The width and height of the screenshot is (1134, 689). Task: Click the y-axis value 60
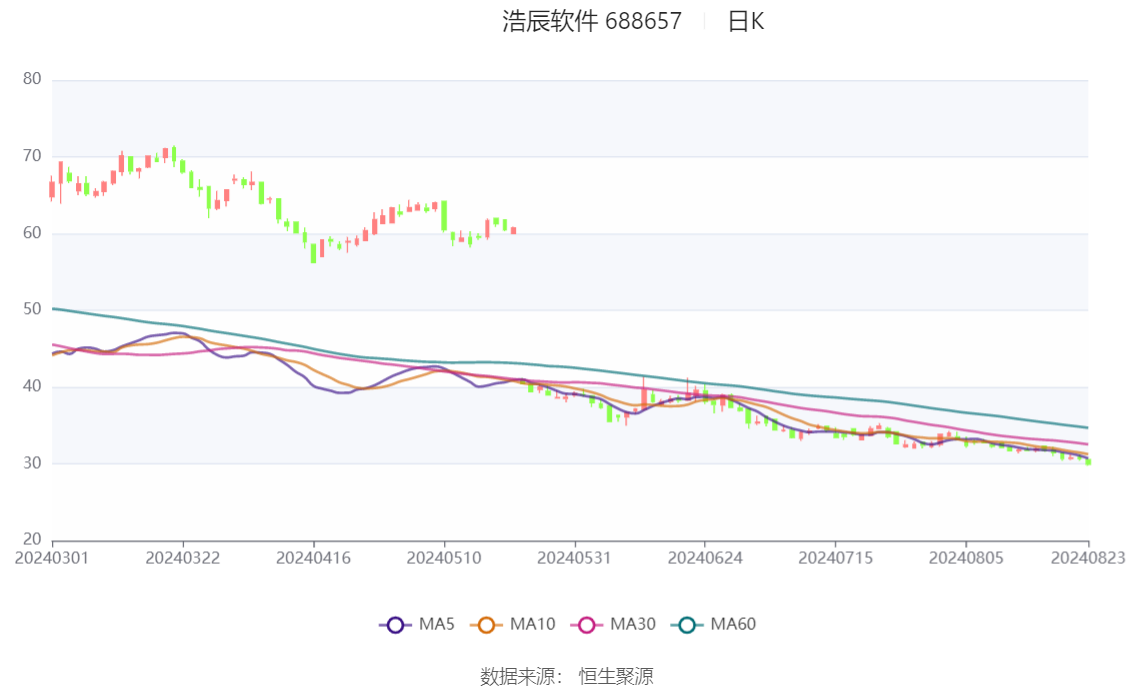32,233
